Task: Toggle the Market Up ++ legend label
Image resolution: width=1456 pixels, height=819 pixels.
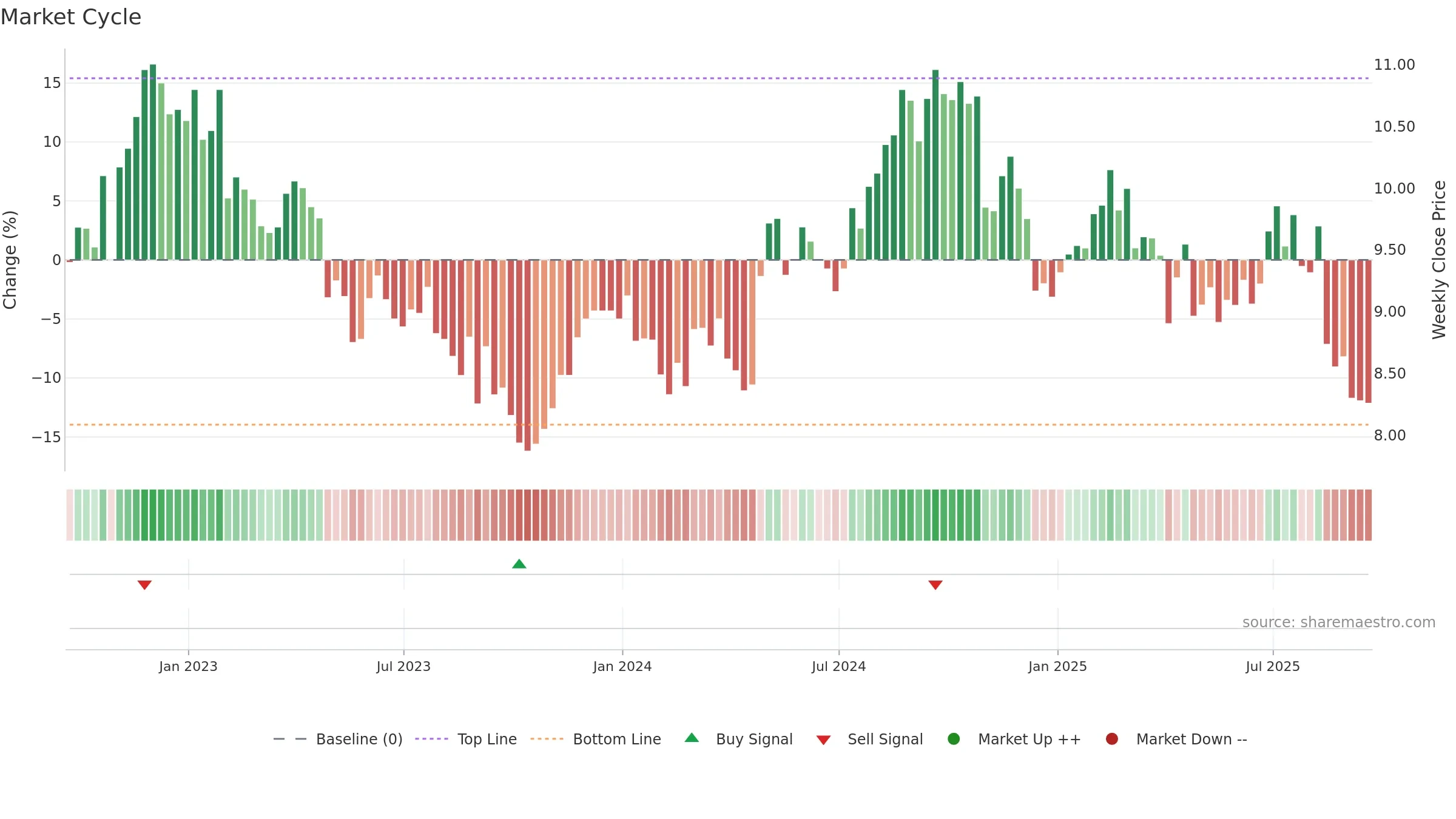Action: click(x=1030, y=740)
